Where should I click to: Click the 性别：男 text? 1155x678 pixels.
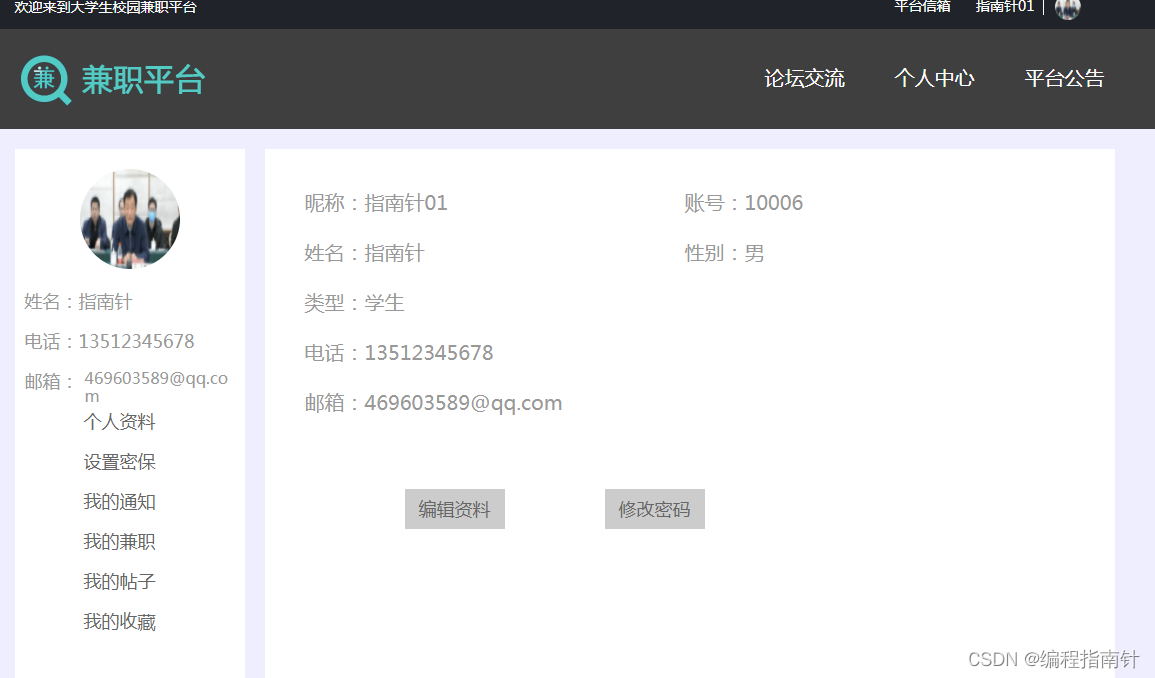coord(724,253)
